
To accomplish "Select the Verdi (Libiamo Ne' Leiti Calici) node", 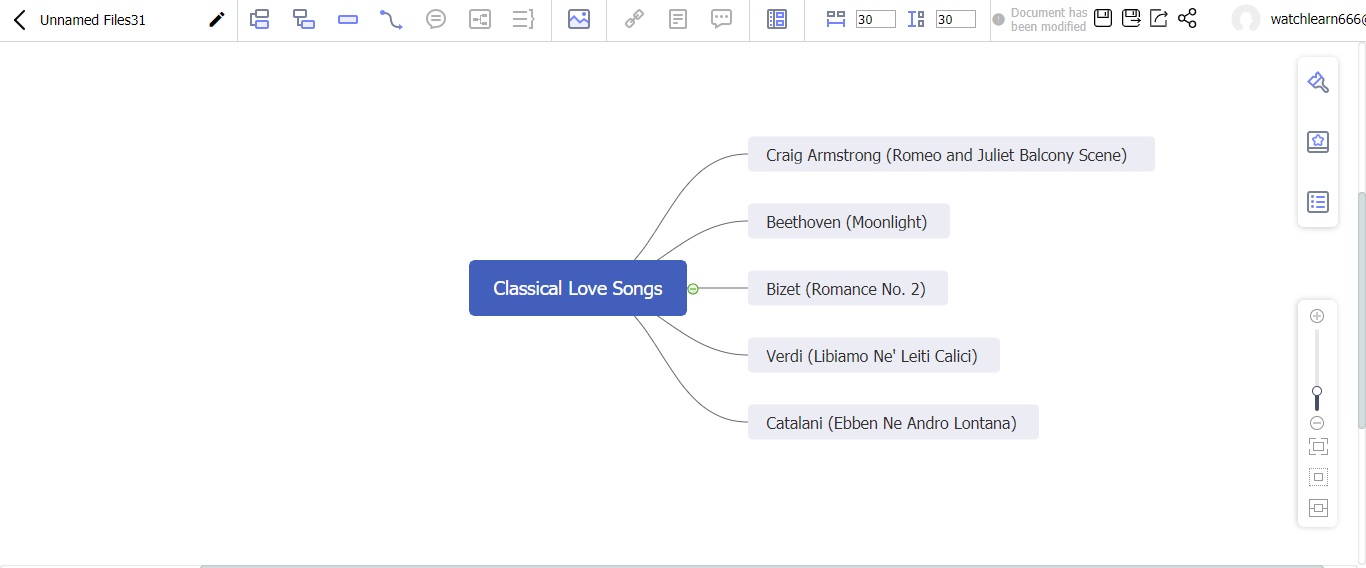I will (x=873, y=356).
